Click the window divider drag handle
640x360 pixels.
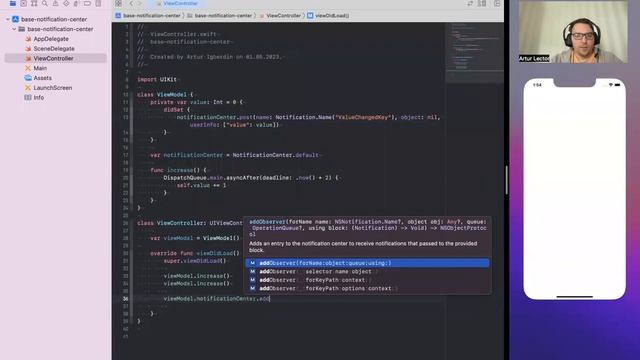point(507,180)
